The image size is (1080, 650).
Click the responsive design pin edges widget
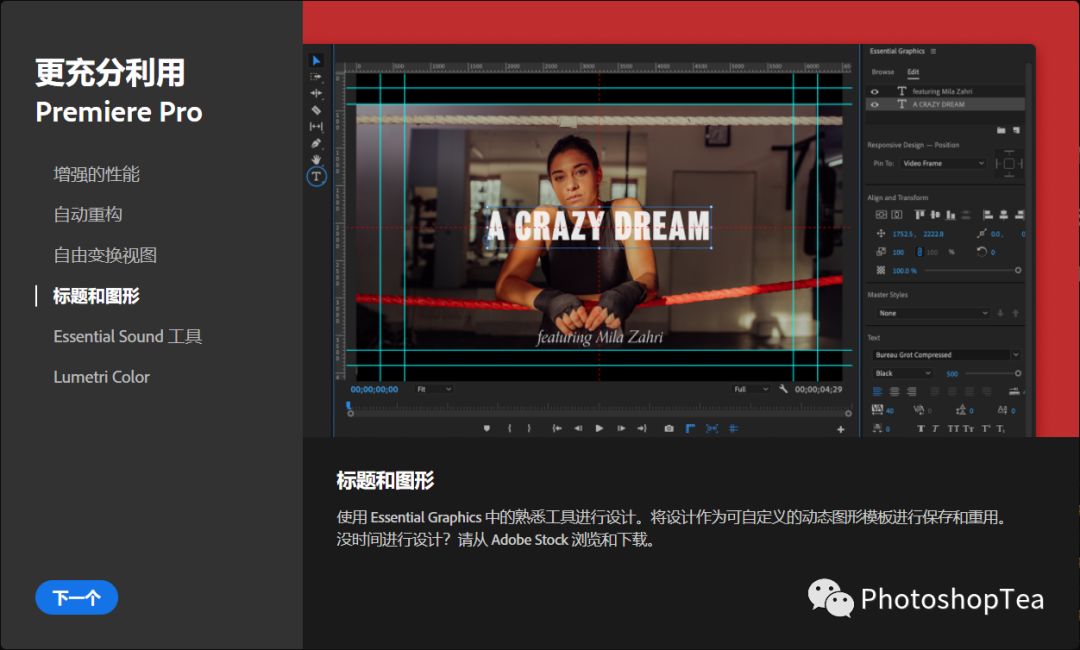click(x=1008, y=163)
